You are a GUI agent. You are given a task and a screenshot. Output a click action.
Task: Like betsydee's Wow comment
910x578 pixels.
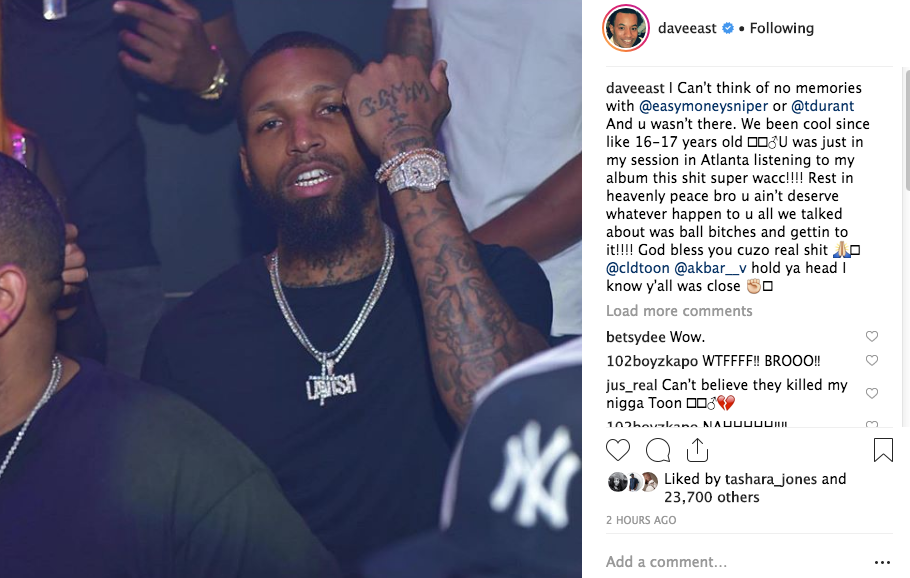872,336
